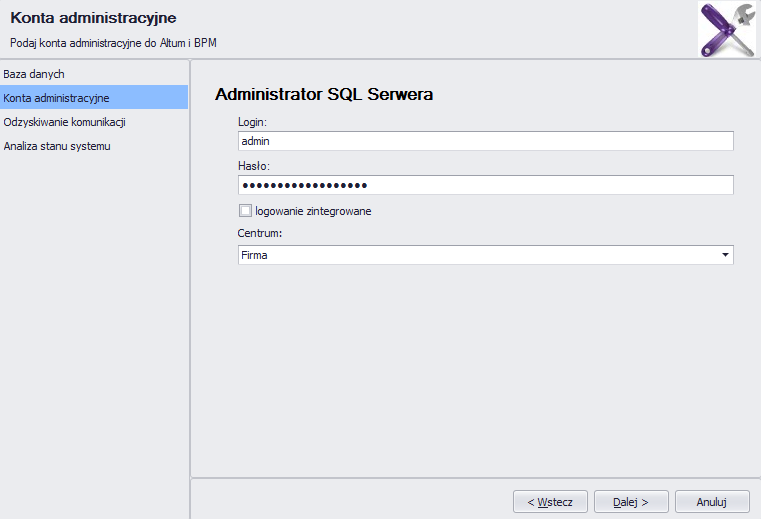Open the Centrum combo box showing Firma
Viewport: 761px width, 519px height.
(485, 255)
